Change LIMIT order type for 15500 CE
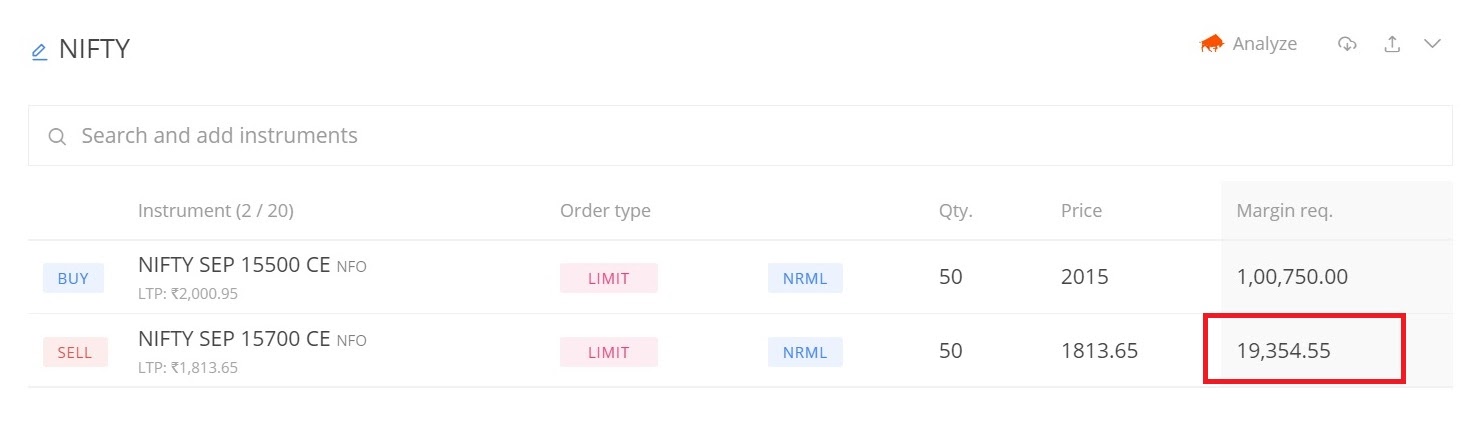The height and width of the screenshot is (427, 1468). pyautogui.click(x=608, y=278)
